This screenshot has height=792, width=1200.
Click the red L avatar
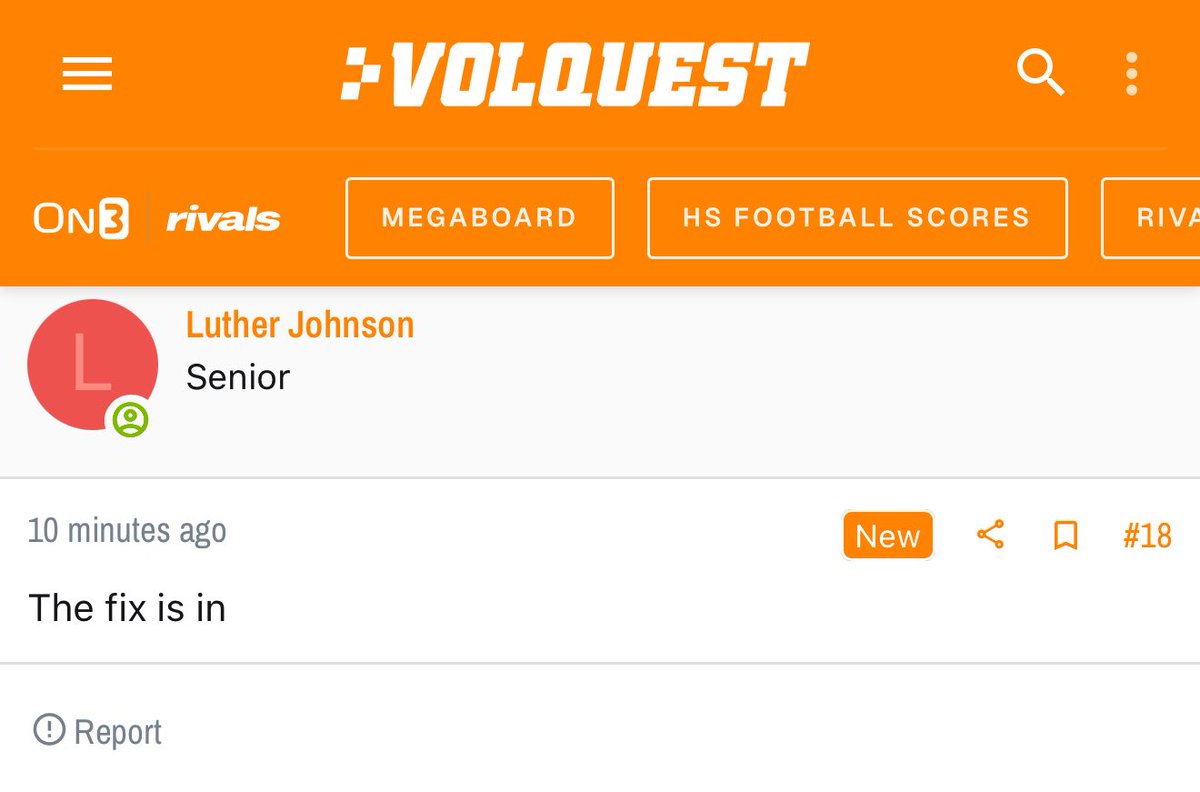pyautogui.click(x=92, y=364)
